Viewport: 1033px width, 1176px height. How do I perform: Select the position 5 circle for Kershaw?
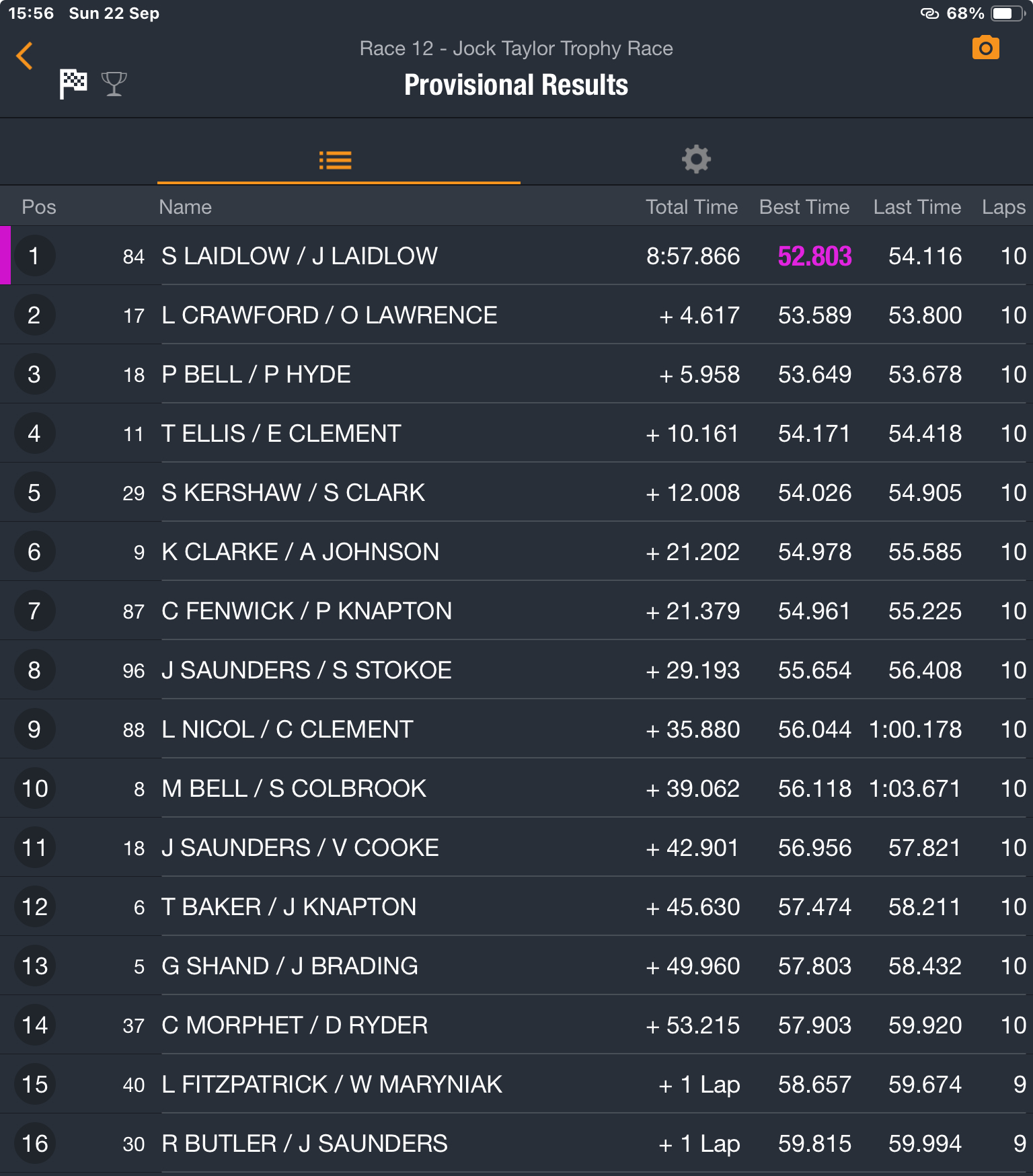click(x=34, y=492)
